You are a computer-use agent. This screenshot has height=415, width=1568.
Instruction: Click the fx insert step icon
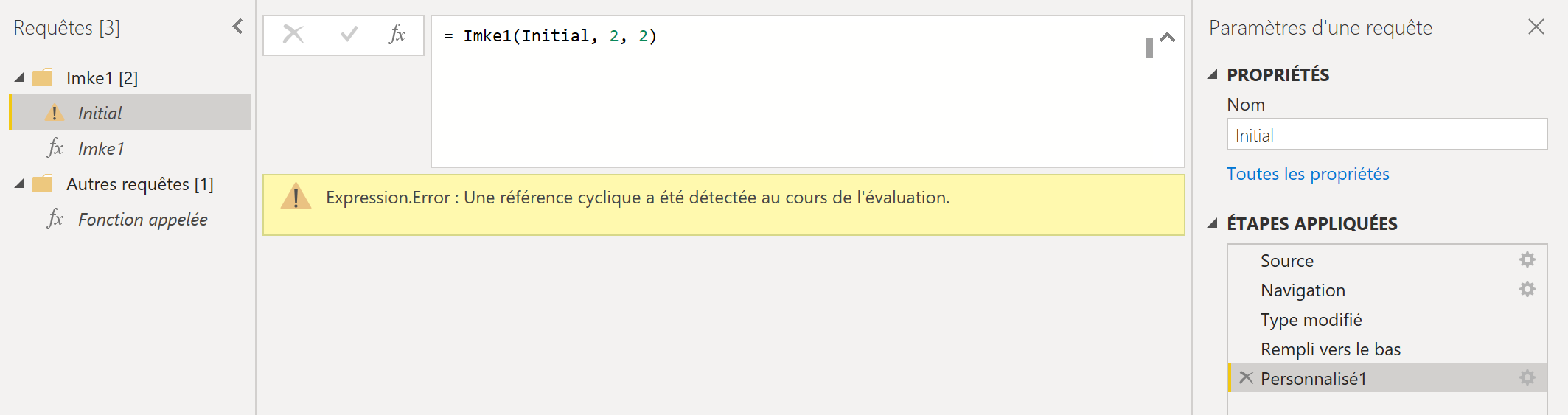click(x=397, y=34)
